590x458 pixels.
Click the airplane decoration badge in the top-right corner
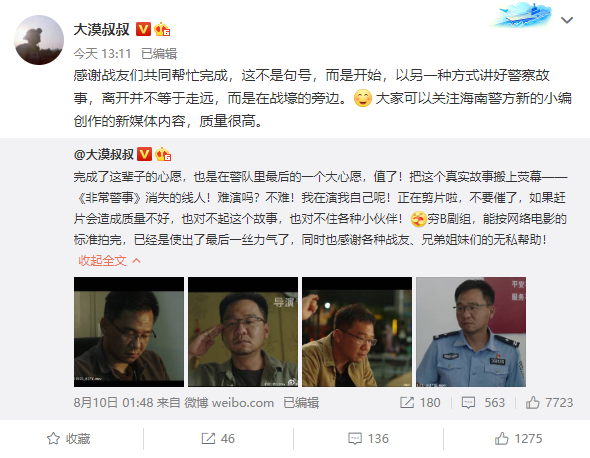(522, 15)
